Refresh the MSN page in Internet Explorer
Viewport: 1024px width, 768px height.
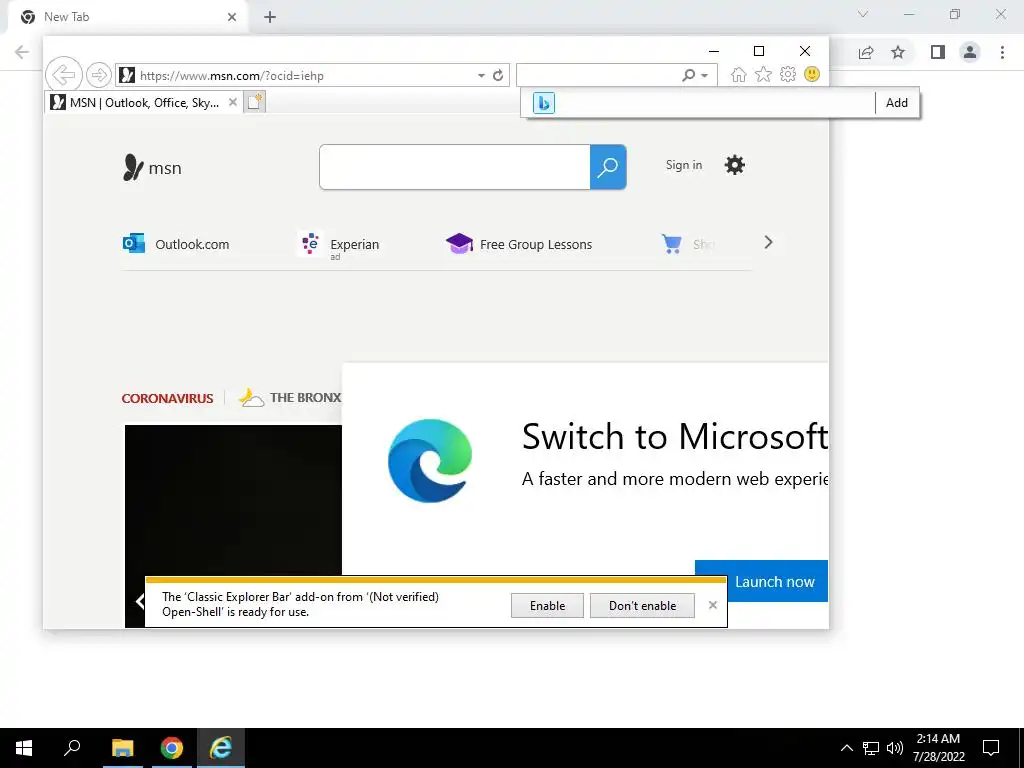click(498, 75)
